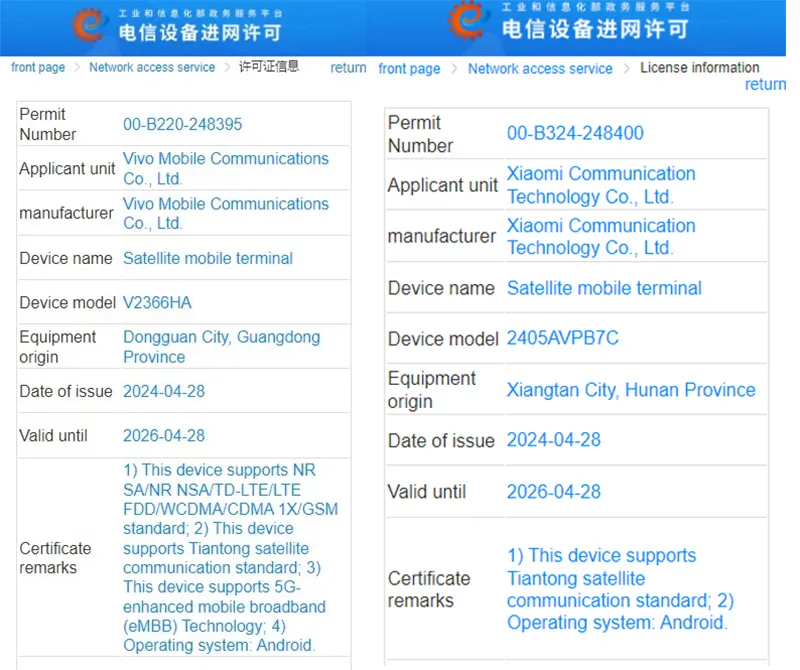This screenshot has height=670, width=800.
Task: Click the 'return' link on right page
Action: pyautogui.click(x=765, y=84)
